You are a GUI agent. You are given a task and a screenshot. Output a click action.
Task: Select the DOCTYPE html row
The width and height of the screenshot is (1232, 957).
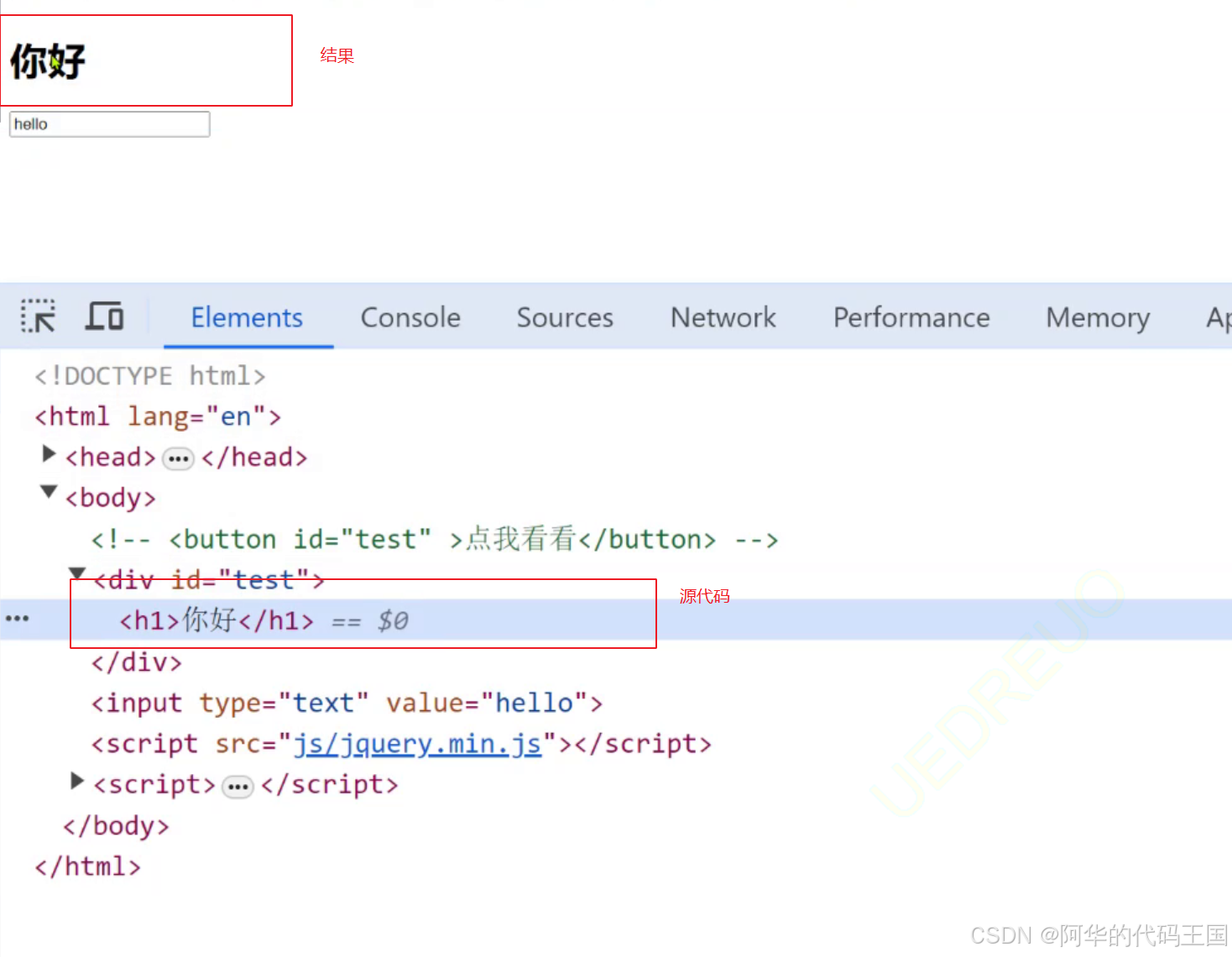149,375
